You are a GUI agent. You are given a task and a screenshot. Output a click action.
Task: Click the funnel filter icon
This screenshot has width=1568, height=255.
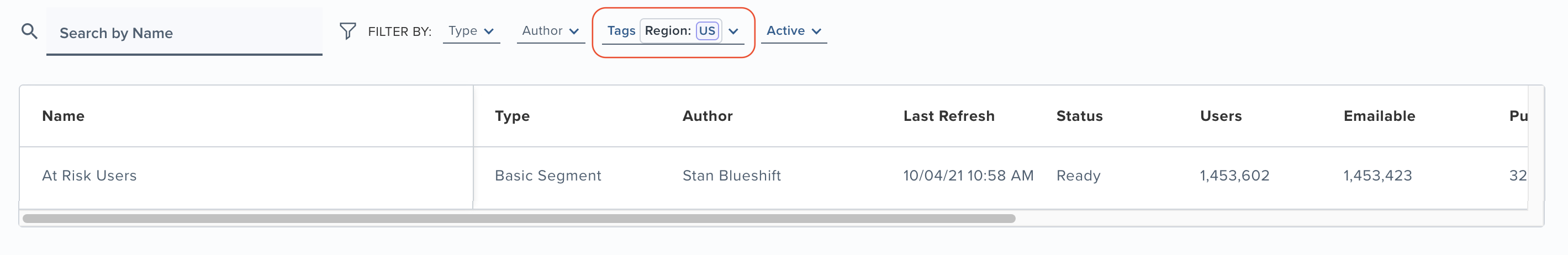click(x=347, y=31)
